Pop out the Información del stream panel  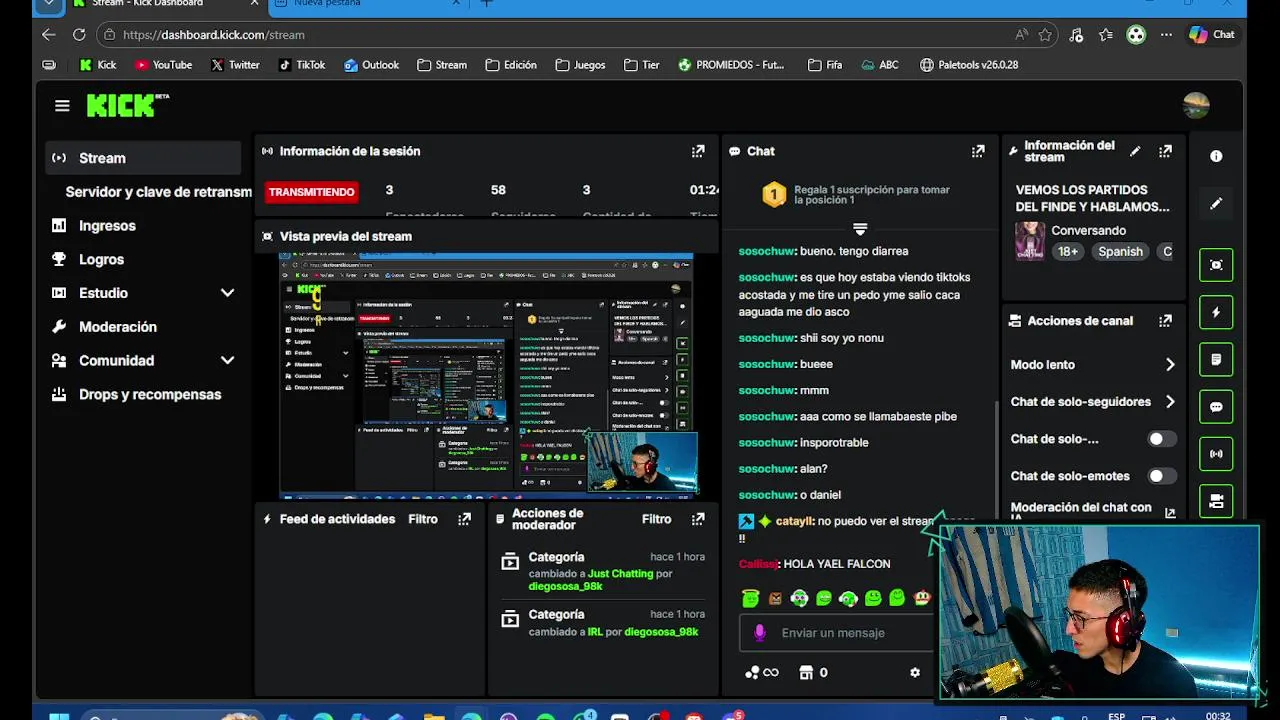[x=1165, y=151]
